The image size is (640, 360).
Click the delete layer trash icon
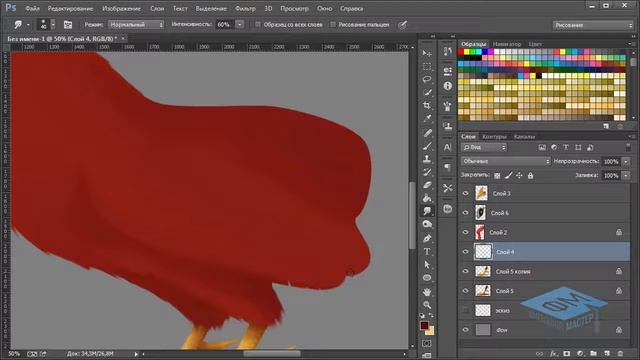tap(620, 353)
